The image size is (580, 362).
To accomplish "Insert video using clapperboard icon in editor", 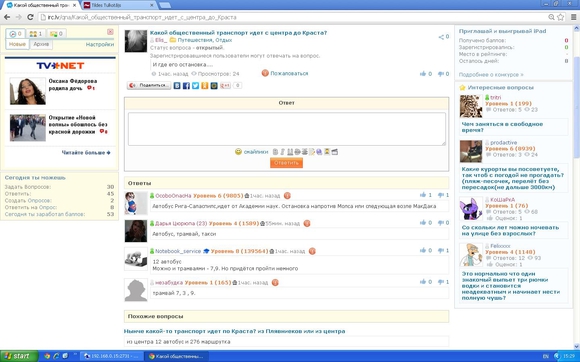I will click(335, 152).
